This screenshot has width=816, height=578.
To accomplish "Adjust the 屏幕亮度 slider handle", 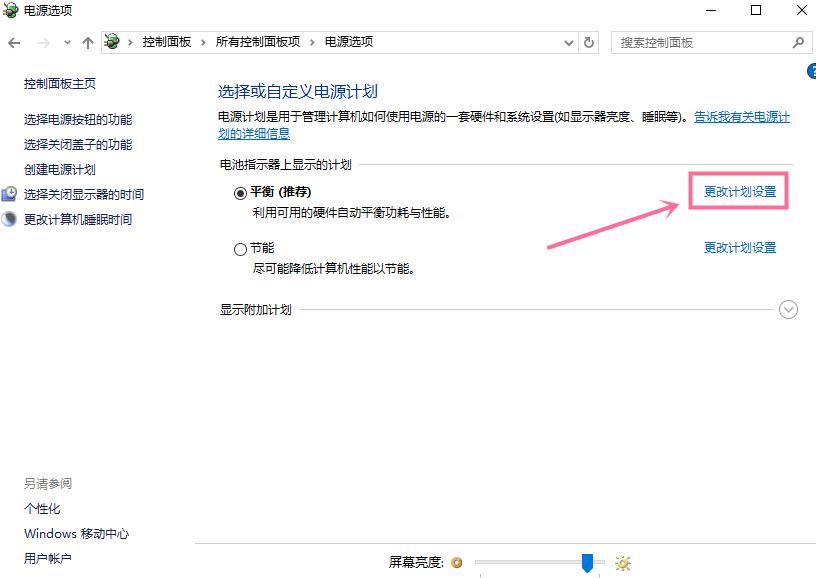I will click(588, 563).
